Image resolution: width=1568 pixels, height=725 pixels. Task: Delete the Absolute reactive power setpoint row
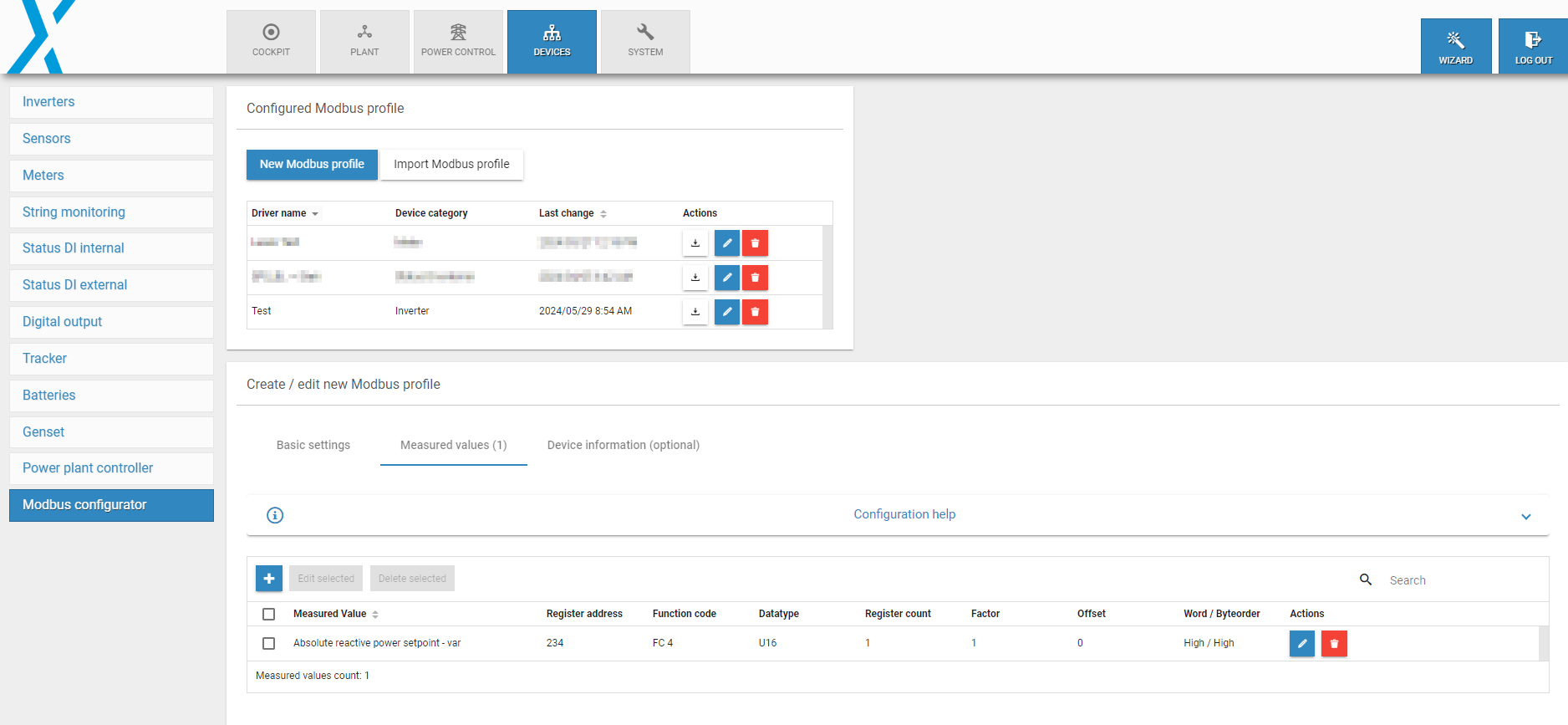click(x=1334, y=644)
